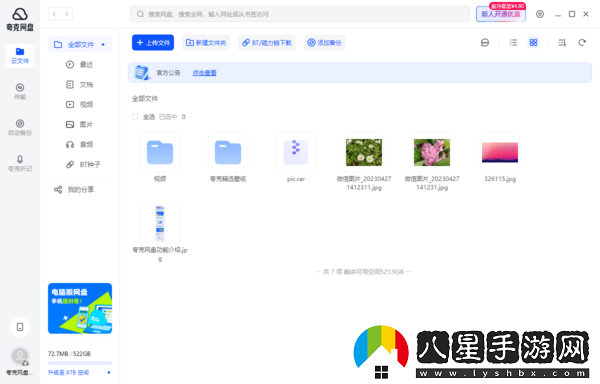Switch to list view
The height and width of the screenshot is (384, 600).
tap(513, 42)
